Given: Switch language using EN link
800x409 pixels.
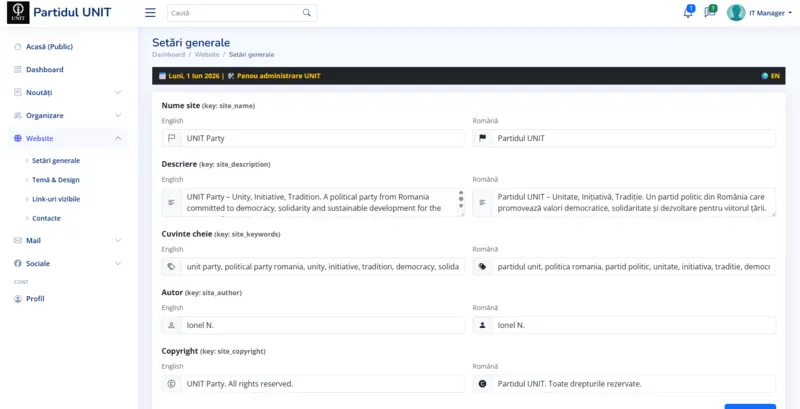Looking at the screenshot, I should coord(775,76).
